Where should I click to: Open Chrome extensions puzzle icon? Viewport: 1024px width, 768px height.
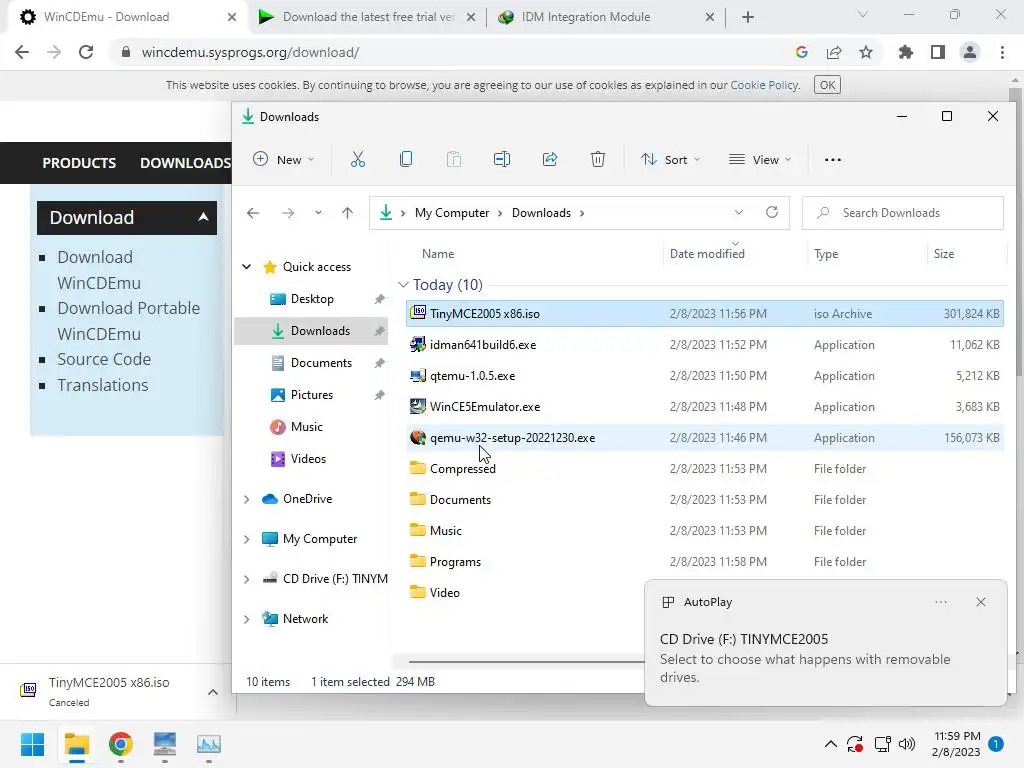pyautogui.click(x=906, y=52)
